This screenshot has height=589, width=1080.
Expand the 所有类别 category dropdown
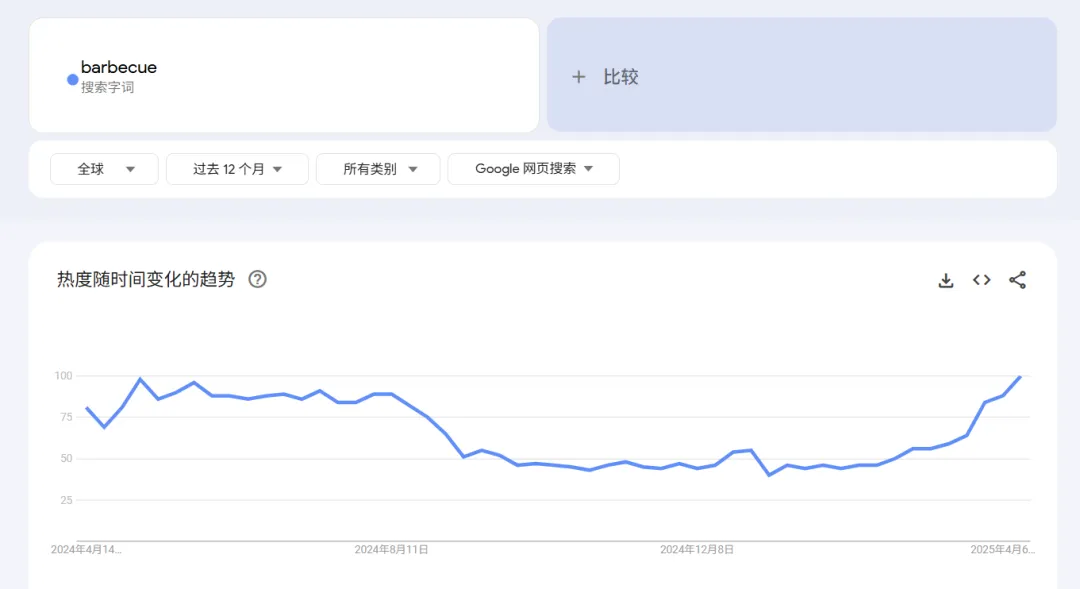click(x=378, y=169)
